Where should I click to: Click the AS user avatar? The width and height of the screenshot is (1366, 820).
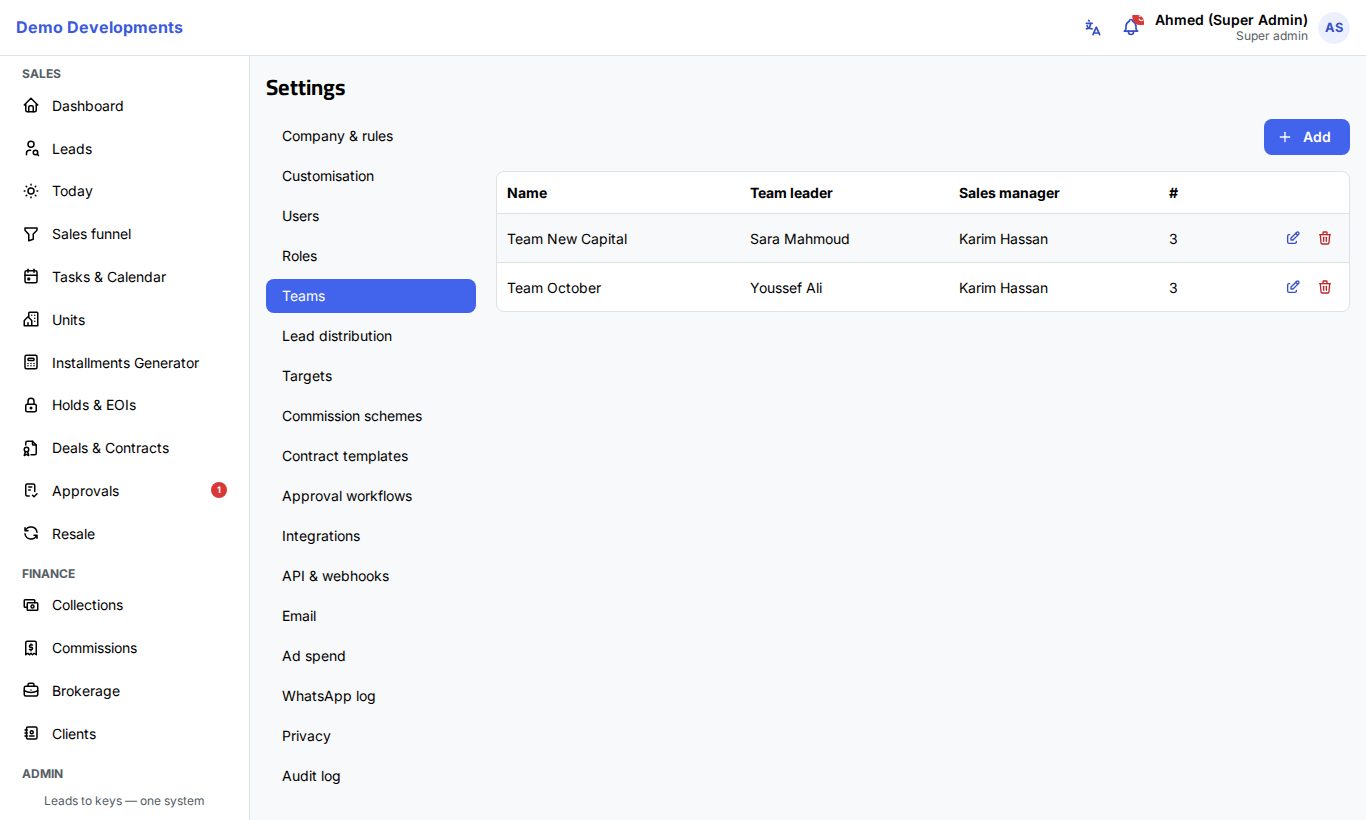(1334, 28)
